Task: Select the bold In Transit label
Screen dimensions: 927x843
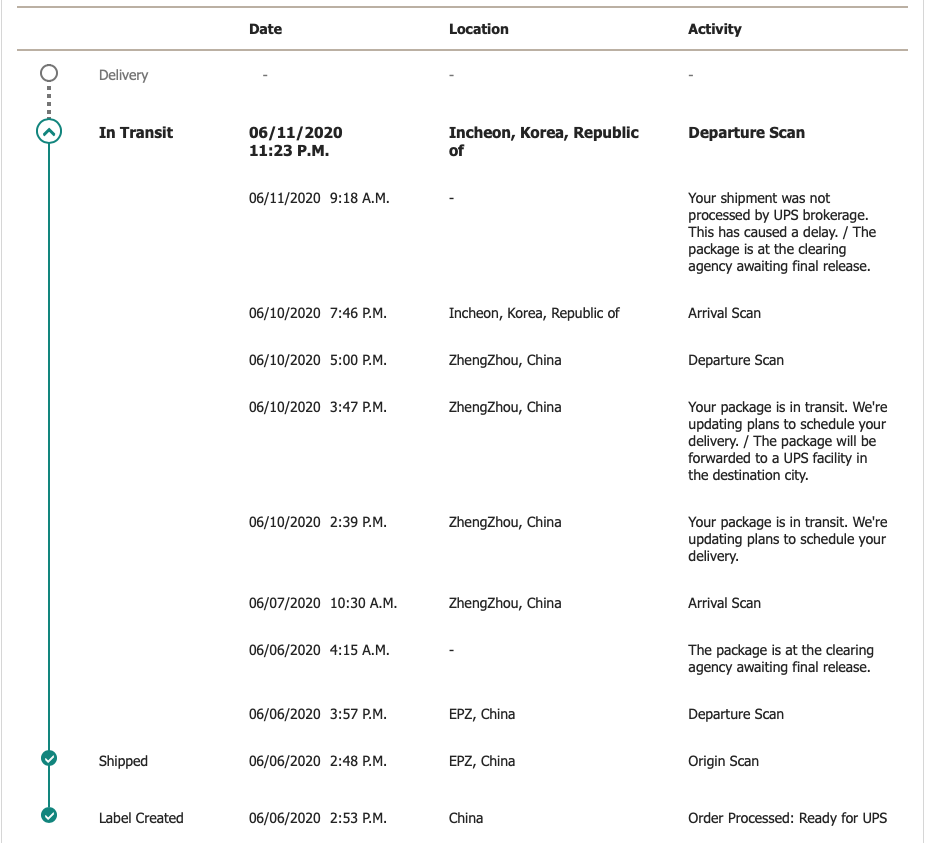Action: pyautogui.click(x=136, y=132)
